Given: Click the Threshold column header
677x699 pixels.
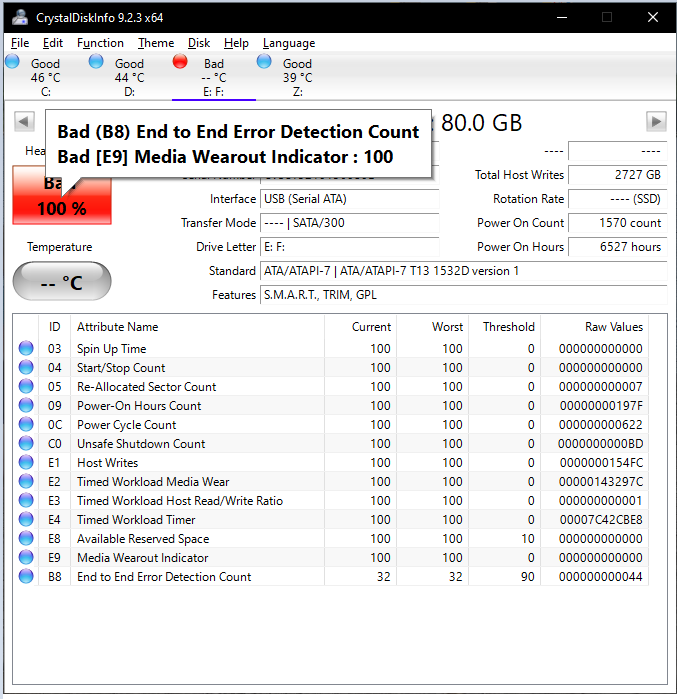Looking at the screenshot, I should pos(505,327).
